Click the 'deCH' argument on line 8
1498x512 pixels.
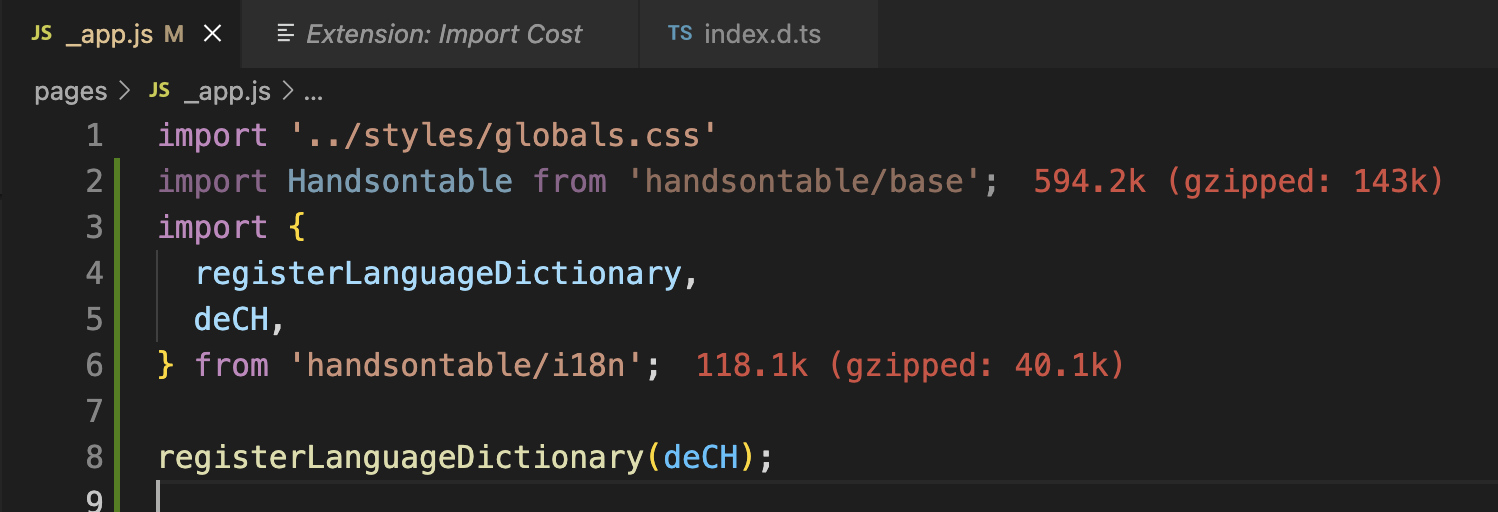(x=700, y=457)
